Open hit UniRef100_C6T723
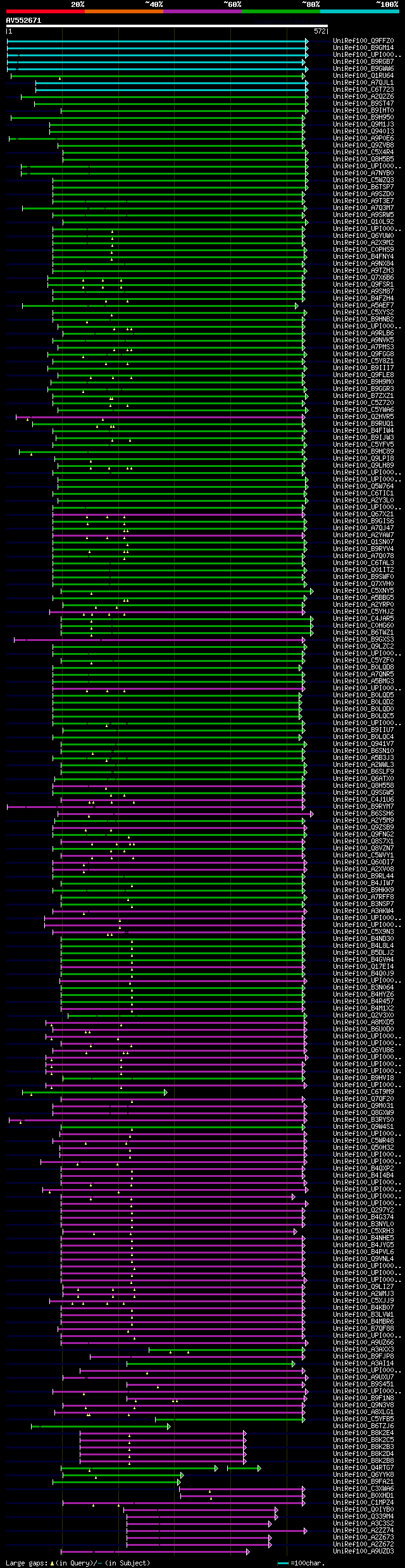405x1568 pixels. click(363, 90)
